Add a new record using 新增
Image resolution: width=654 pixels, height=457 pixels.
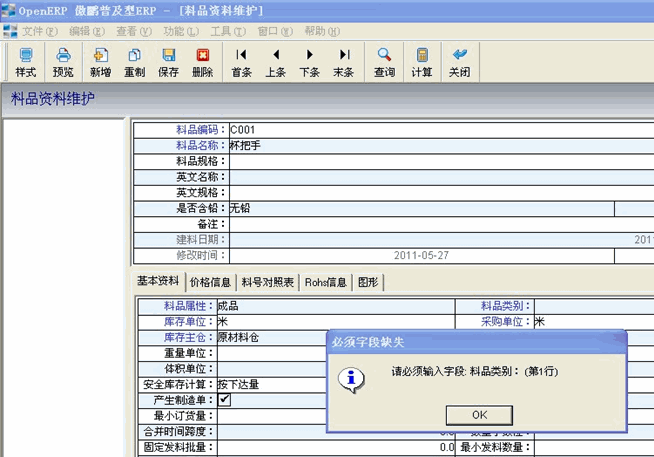(x=100, y=62)
